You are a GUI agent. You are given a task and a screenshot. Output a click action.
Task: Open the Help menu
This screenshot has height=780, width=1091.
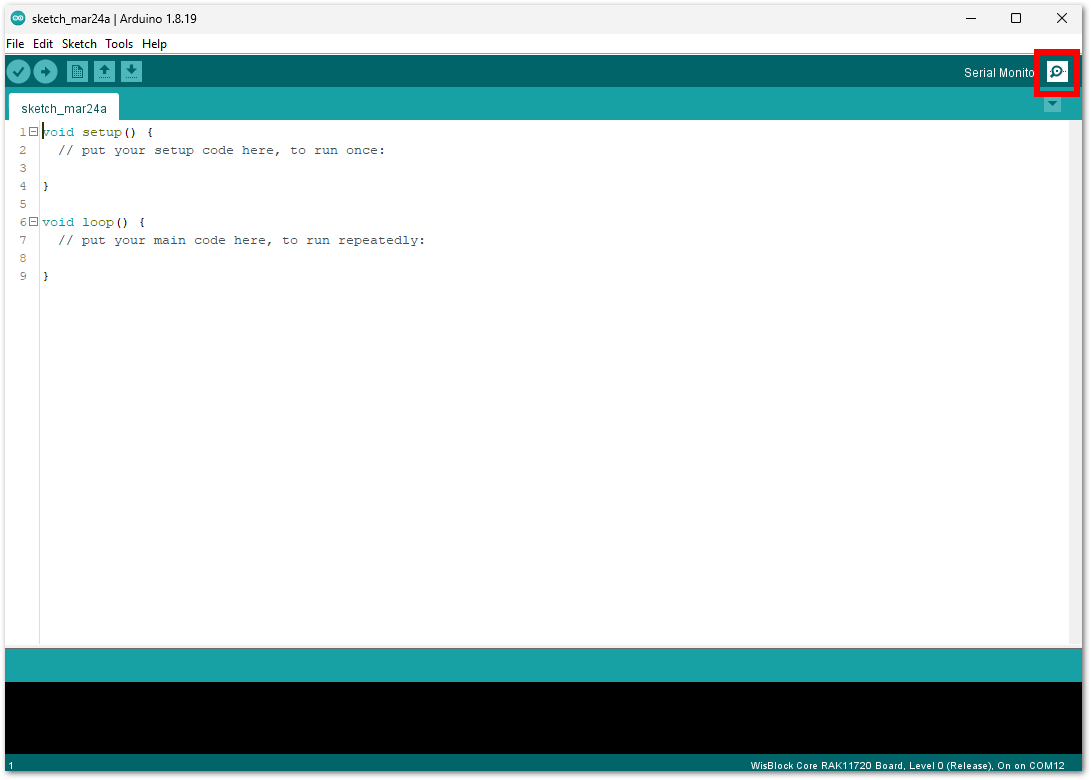(154, 44)
